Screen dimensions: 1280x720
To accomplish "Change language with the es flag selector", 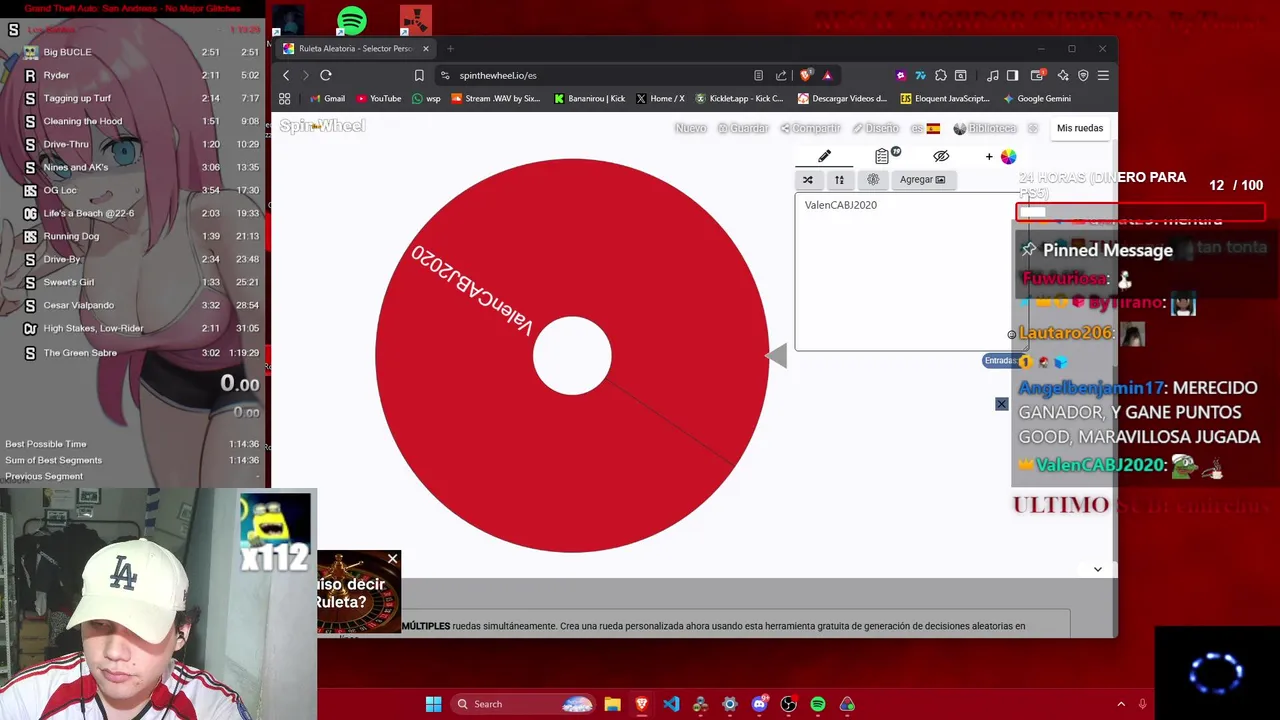I will [x=925, y=128].
